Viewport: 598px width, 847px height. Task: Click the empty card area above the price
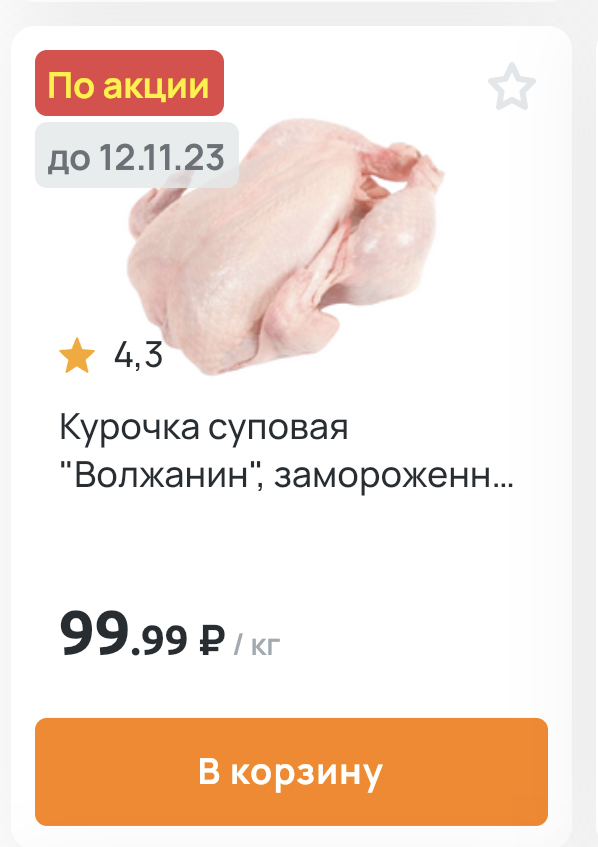click(291, 548)
